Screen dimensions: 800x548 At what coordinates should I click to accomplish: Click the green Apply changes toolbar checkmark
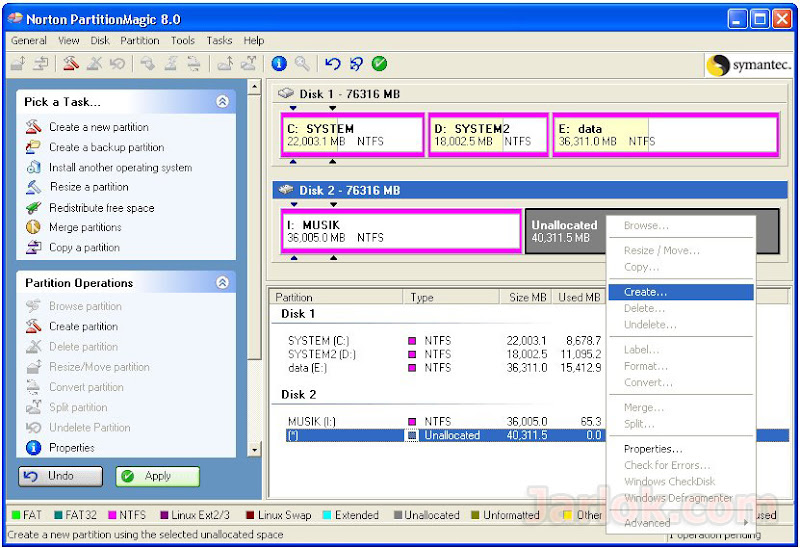point(379,64)
